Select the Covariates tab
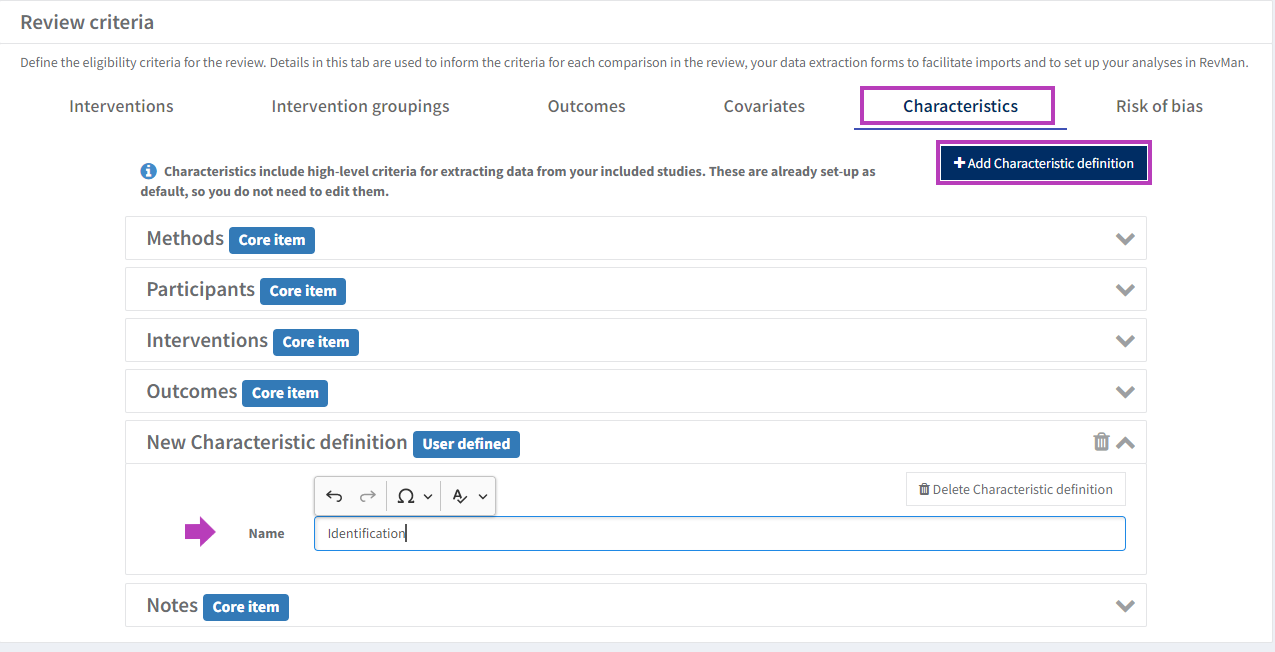 [764, 106]
